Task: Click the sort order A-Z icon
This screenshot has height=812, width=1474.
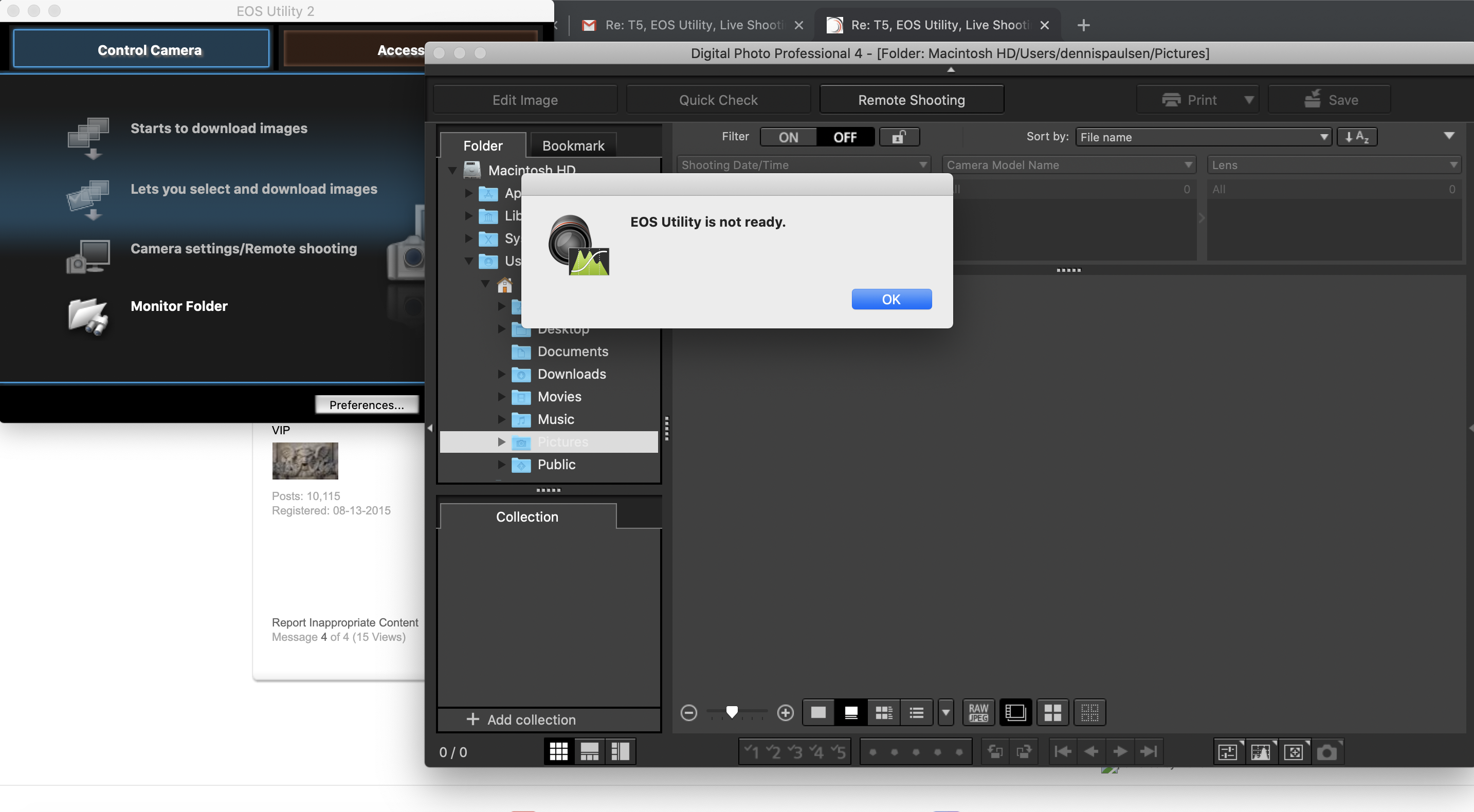Action: coord(1357,137)
